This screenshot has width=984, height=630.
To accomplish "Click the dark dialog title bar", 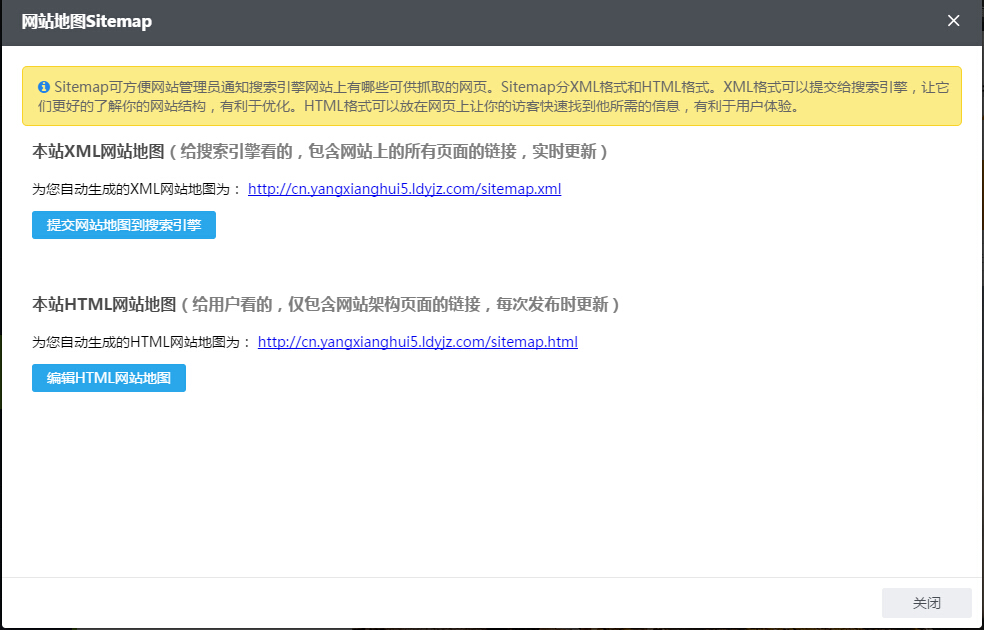I will pyautogui.click(x=450, y=20).
